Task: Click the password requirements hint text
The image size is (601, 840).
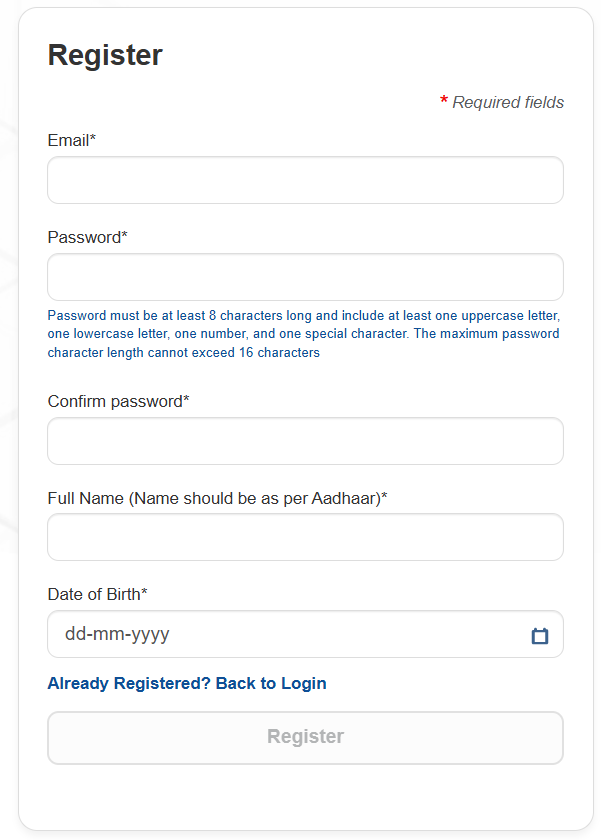Action: (304, 334)
